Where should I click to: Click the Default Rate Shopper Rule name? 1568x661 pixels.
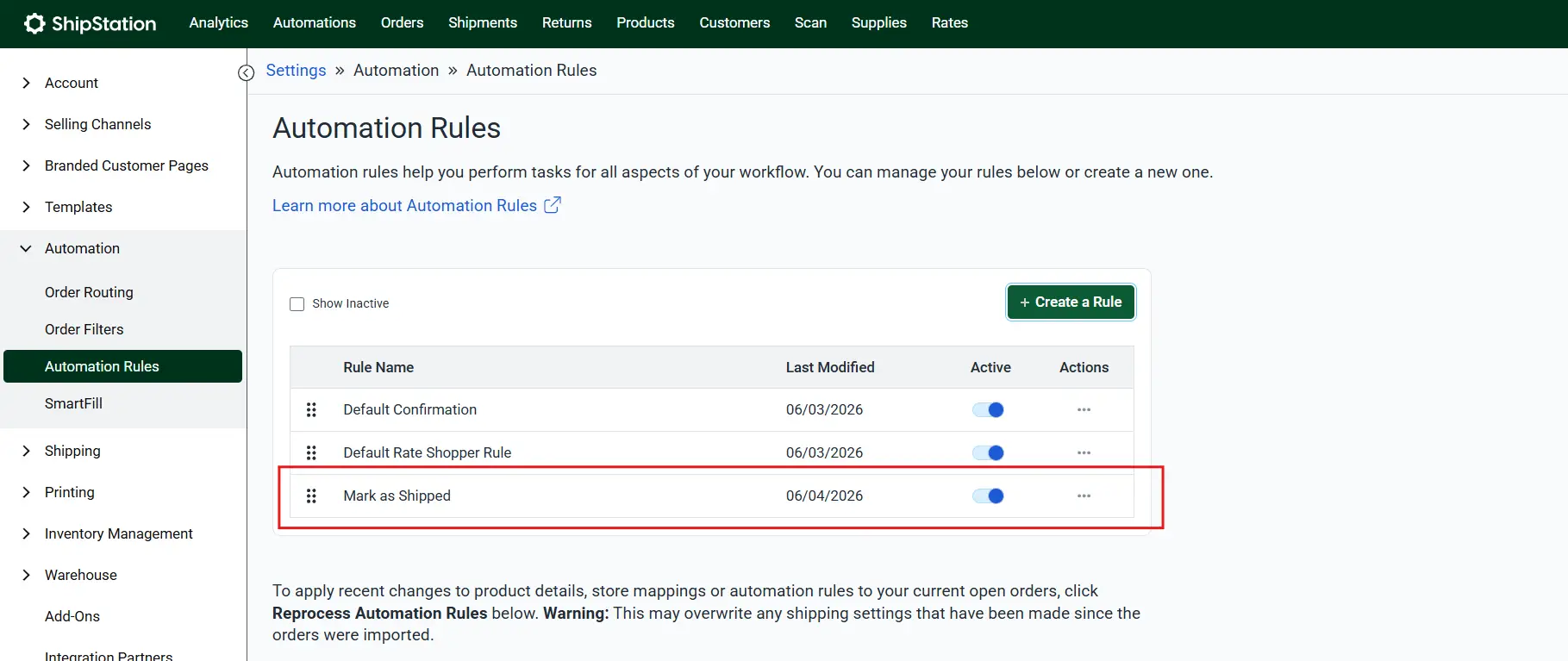[427, 453]
